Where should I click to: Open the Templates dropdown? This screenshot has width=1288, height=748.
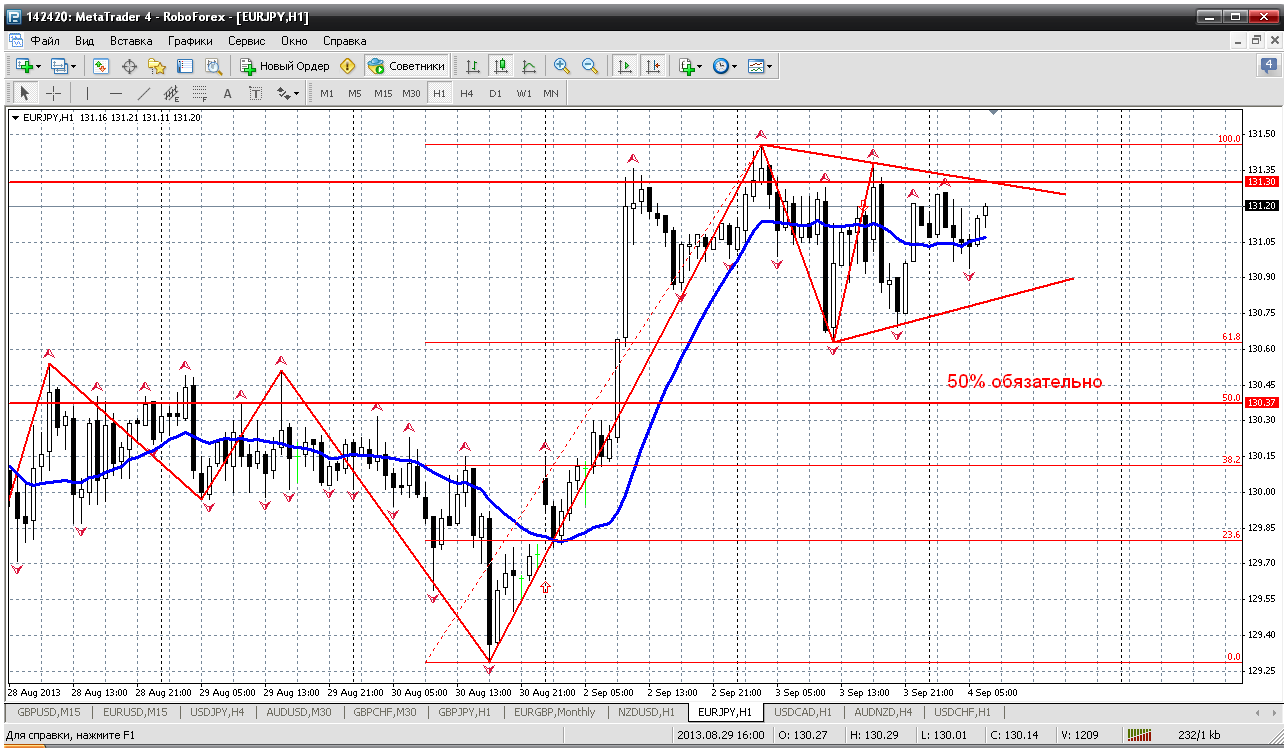(760, 66)
